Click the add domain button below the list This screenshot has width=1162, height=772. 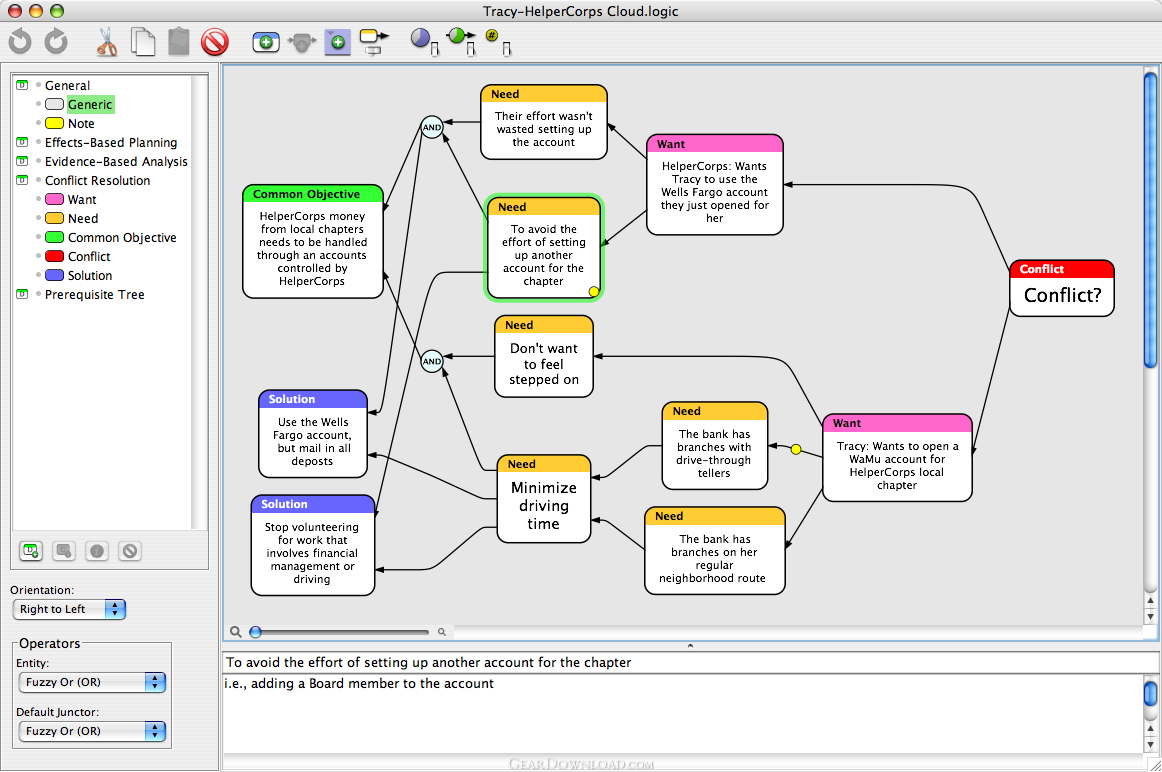(x=30, y=550)
